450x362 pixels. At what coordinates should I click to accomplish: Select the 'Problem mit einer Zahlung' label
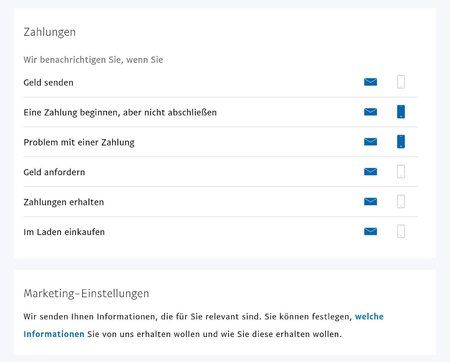click(x=79, y=143)
